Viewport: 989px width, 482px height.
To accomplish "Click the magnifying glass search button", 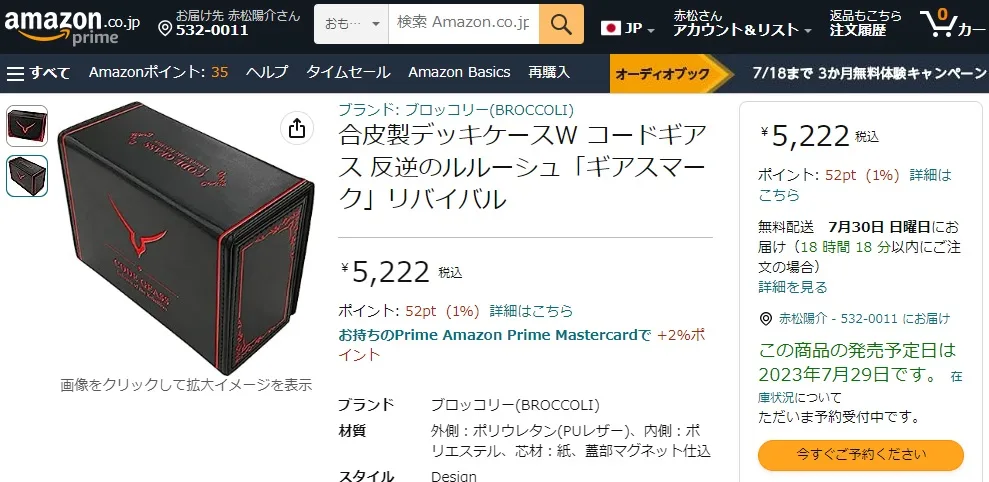I will point(561,24).
